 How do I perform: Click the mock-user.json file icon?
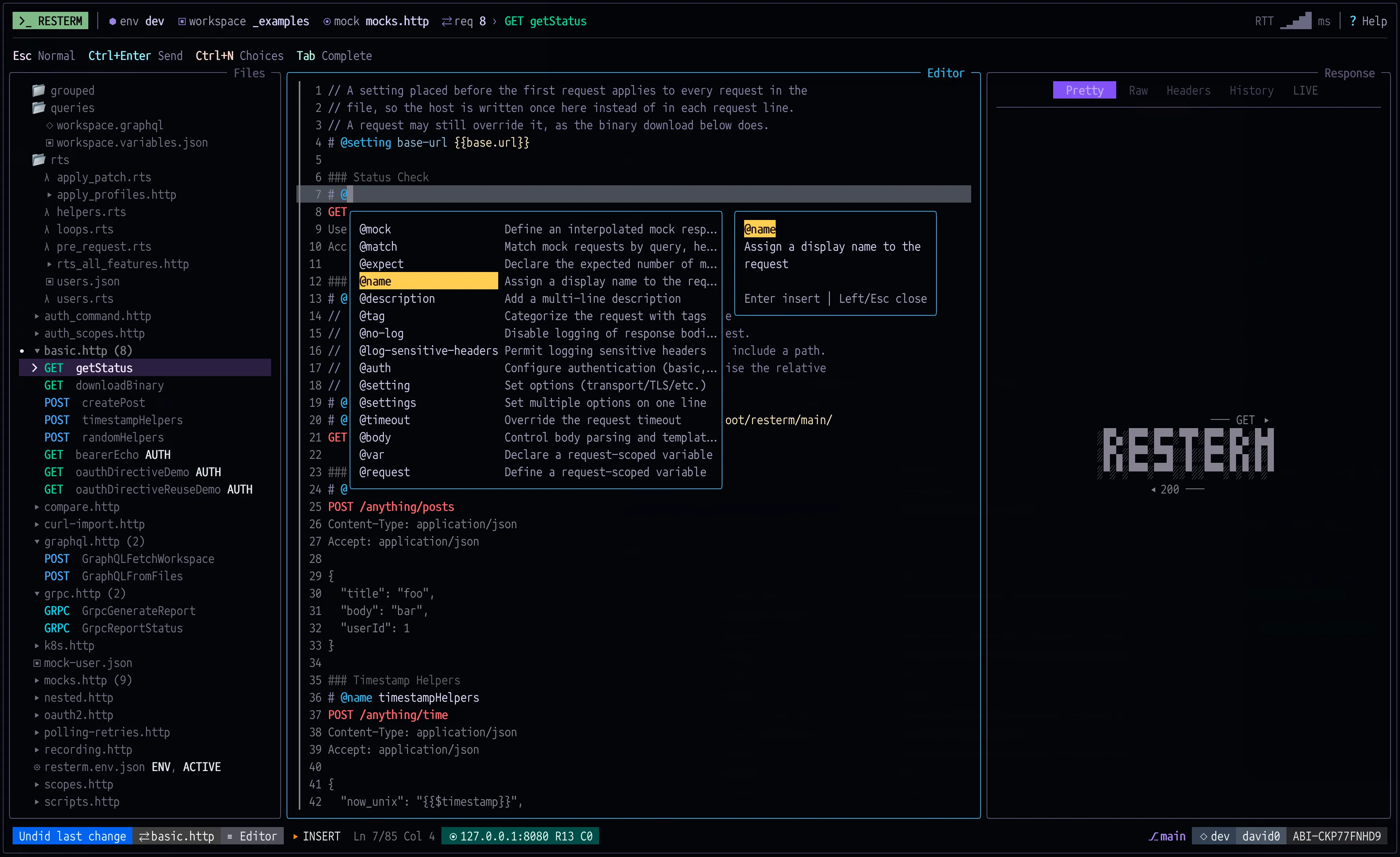tap(37, 663)
